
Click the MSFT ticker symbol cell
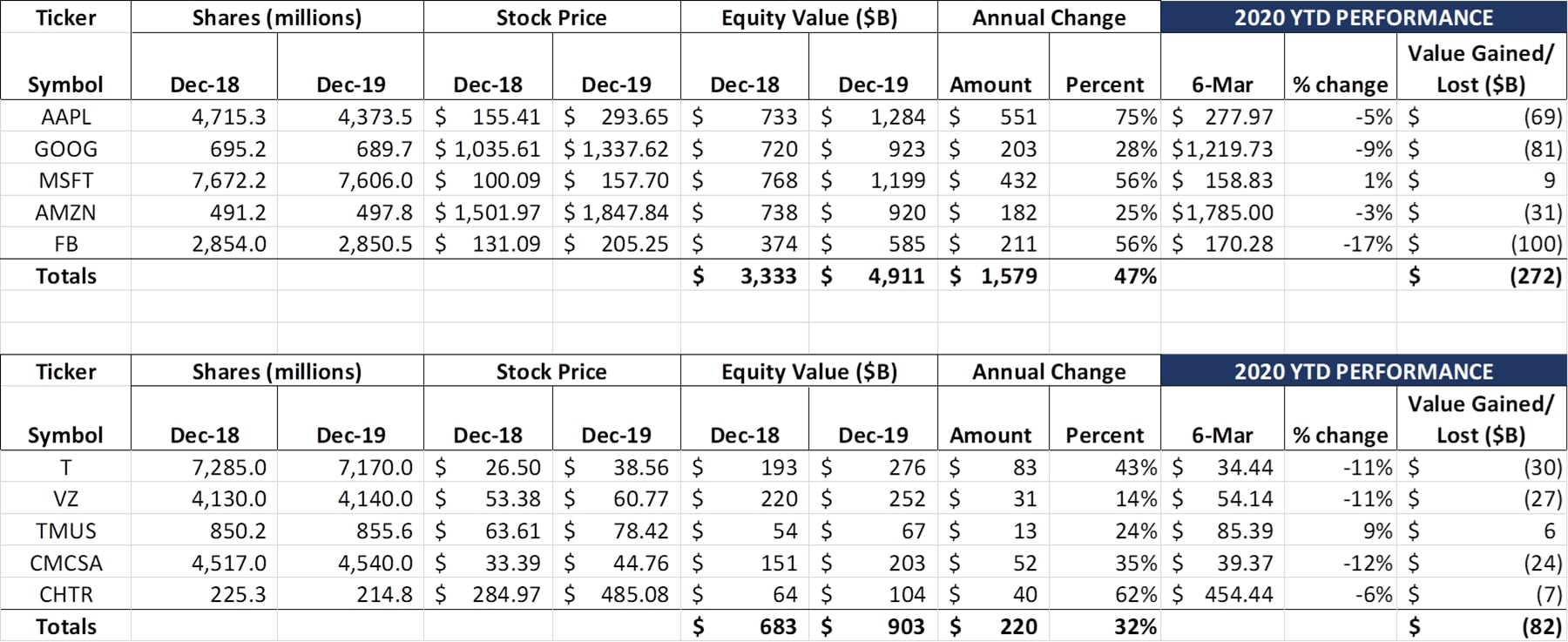[66, 180]
